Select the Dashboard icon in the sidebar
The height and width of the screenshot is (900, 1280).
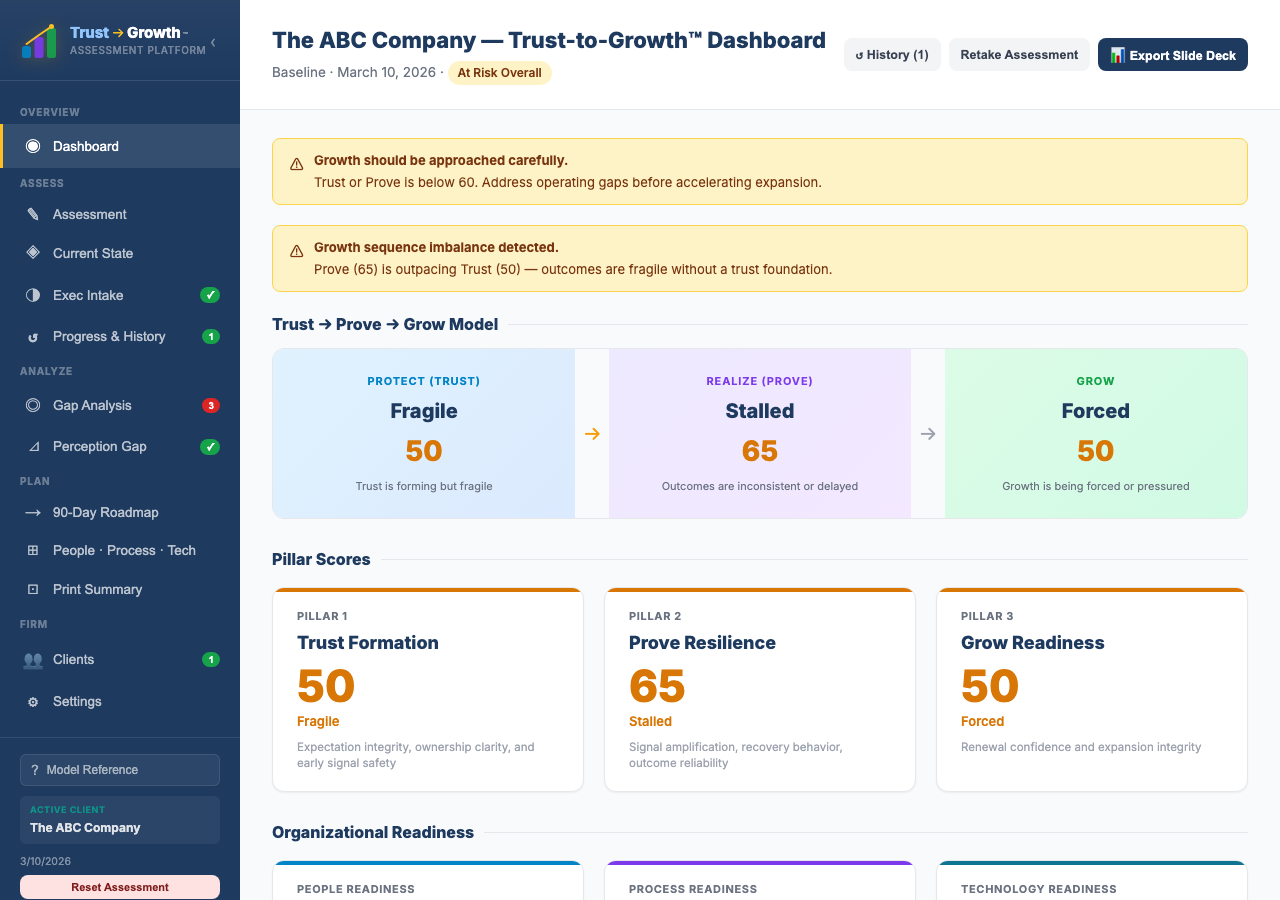[x=33, y=145]
